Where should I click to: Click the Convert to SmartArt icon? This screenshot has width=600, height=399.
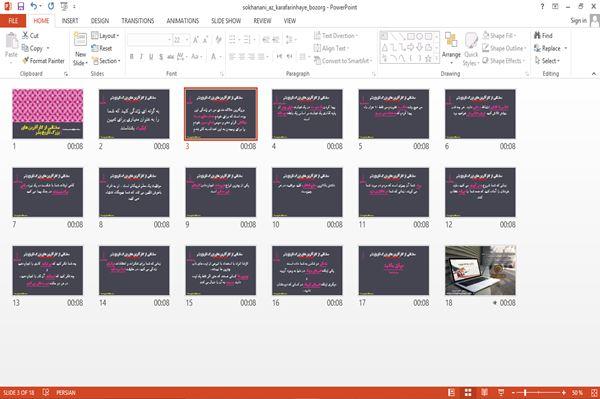tap(317, 61)
